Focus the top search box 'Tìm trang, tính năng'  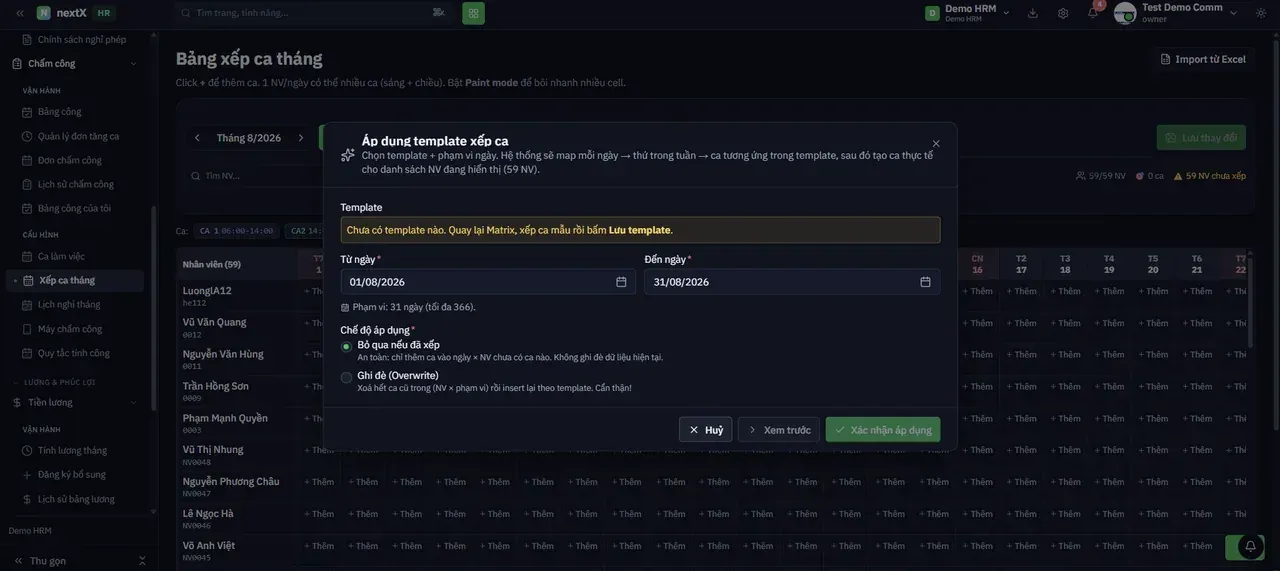pyautogui.click(x=313, y=13)
